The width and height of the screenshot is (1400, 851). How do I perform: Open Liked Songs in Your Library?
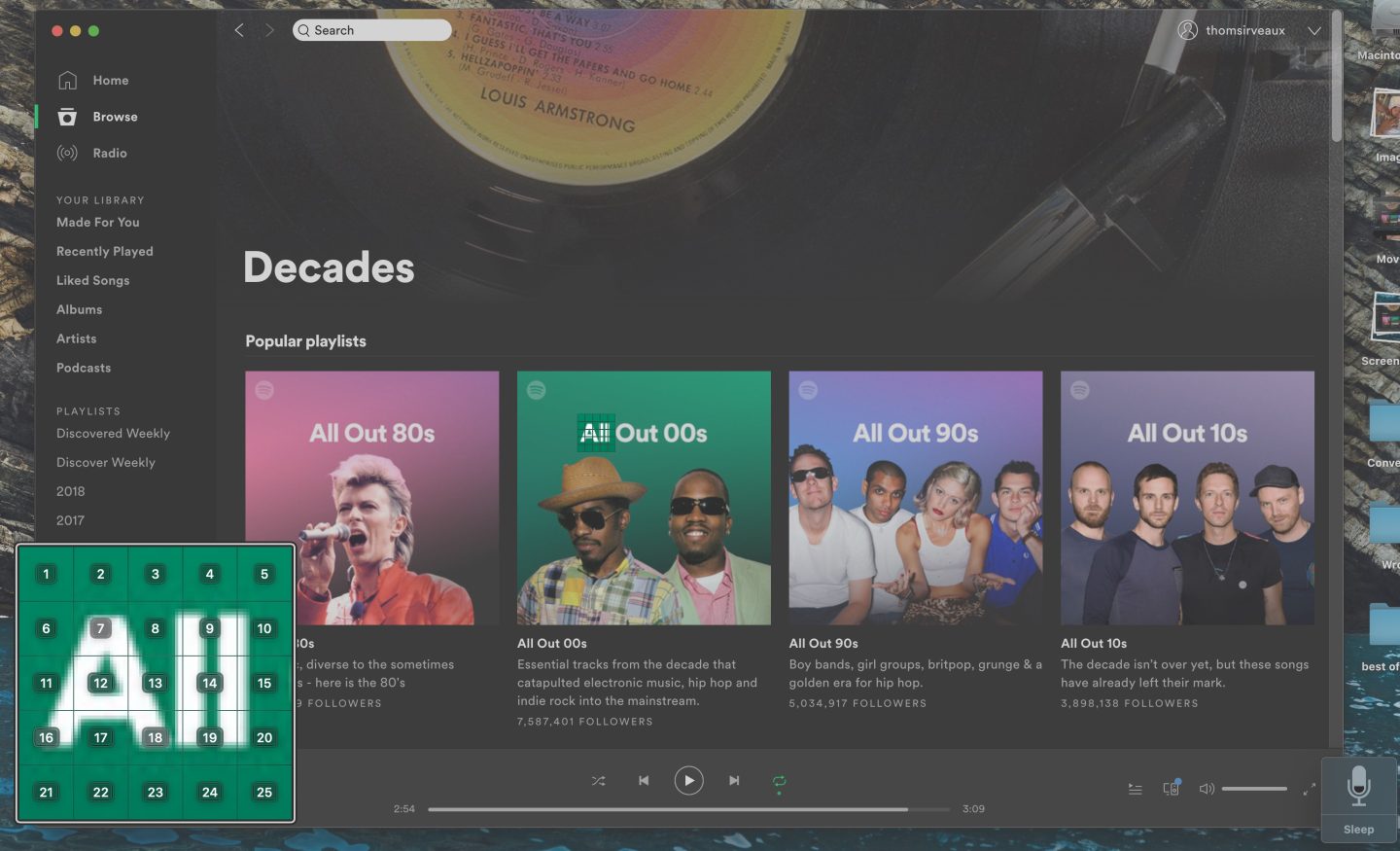tap(92, 280)
